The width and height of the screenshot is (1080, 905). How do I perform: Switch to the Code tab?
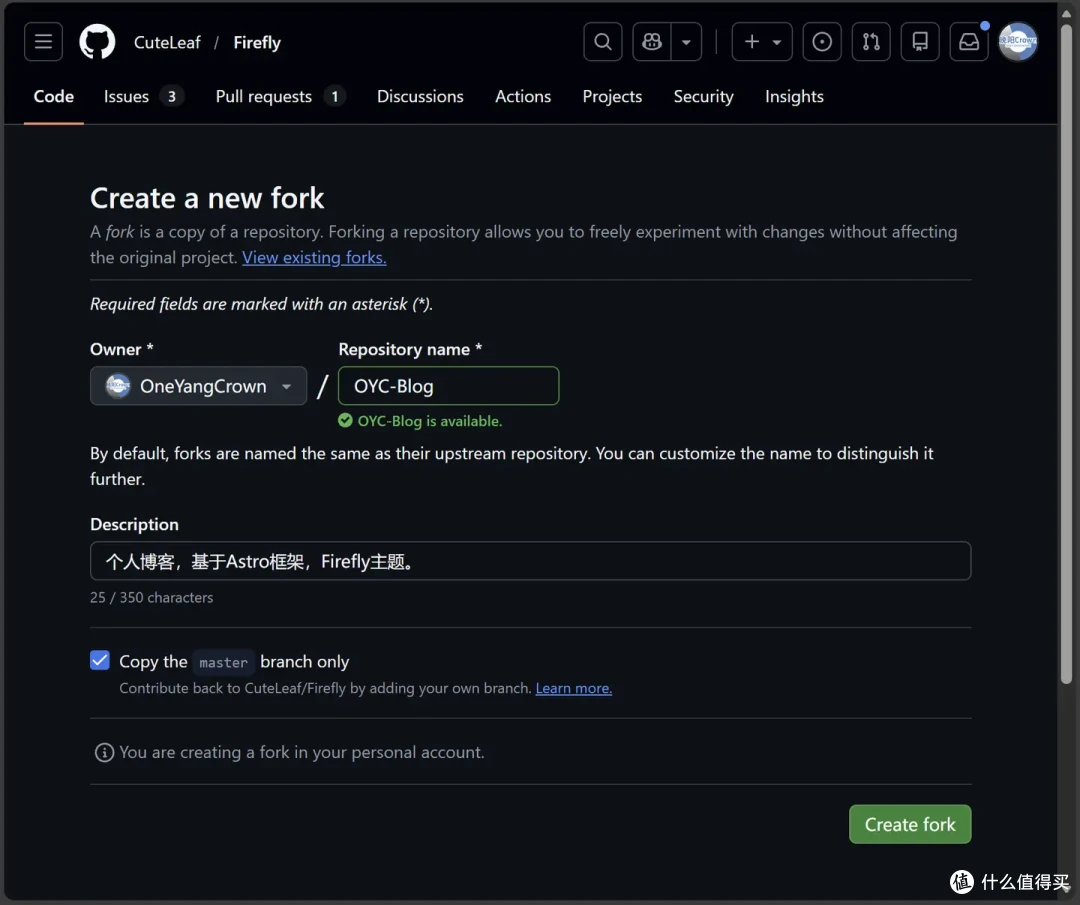pos(54,96)
